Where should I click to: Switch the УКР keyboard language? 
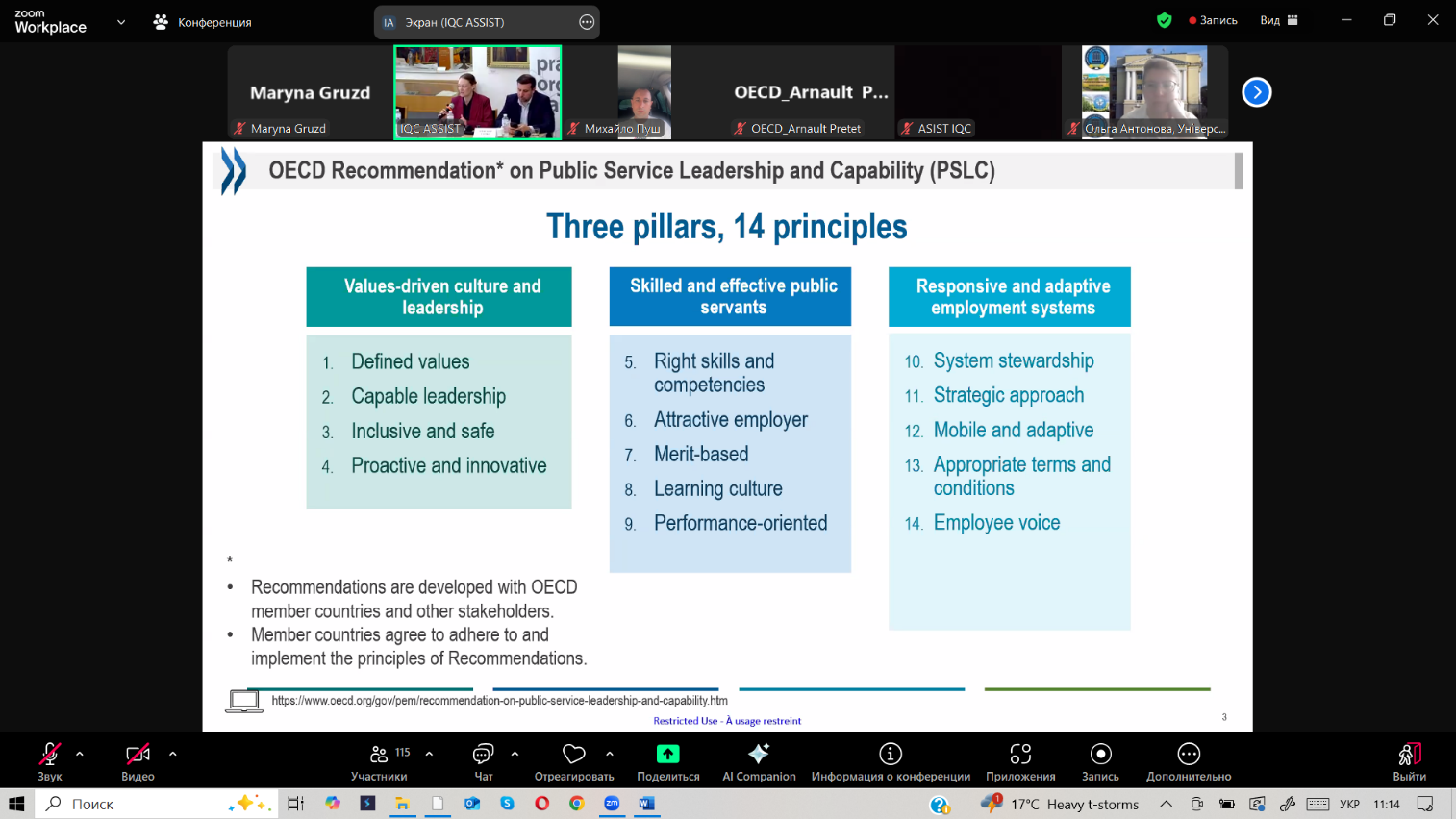tap(1349, 804)
